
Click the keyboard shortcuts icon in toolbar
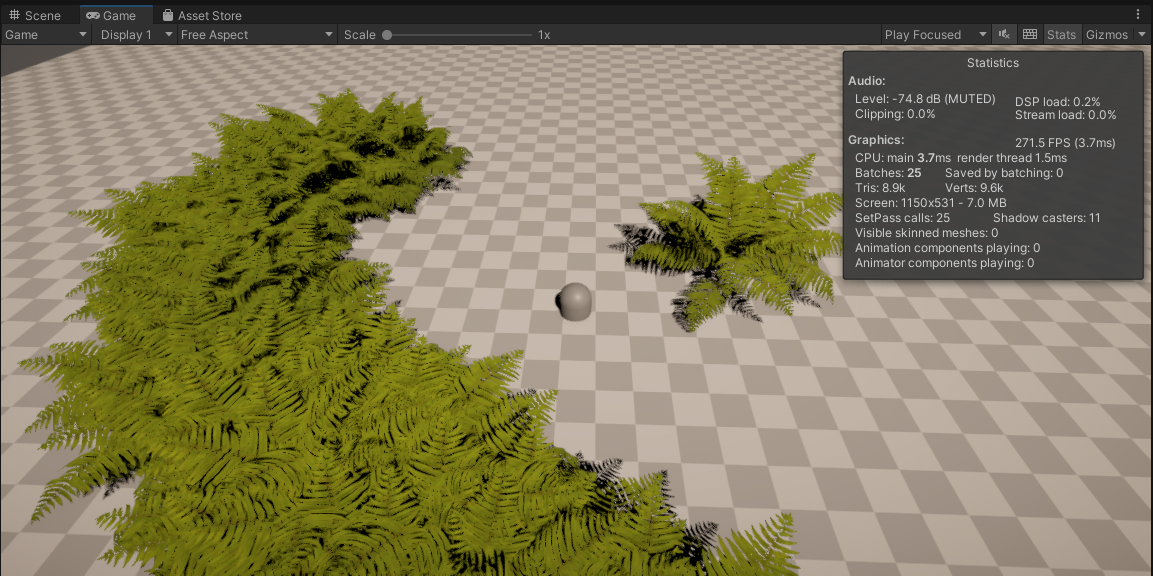pos(1029,35)
